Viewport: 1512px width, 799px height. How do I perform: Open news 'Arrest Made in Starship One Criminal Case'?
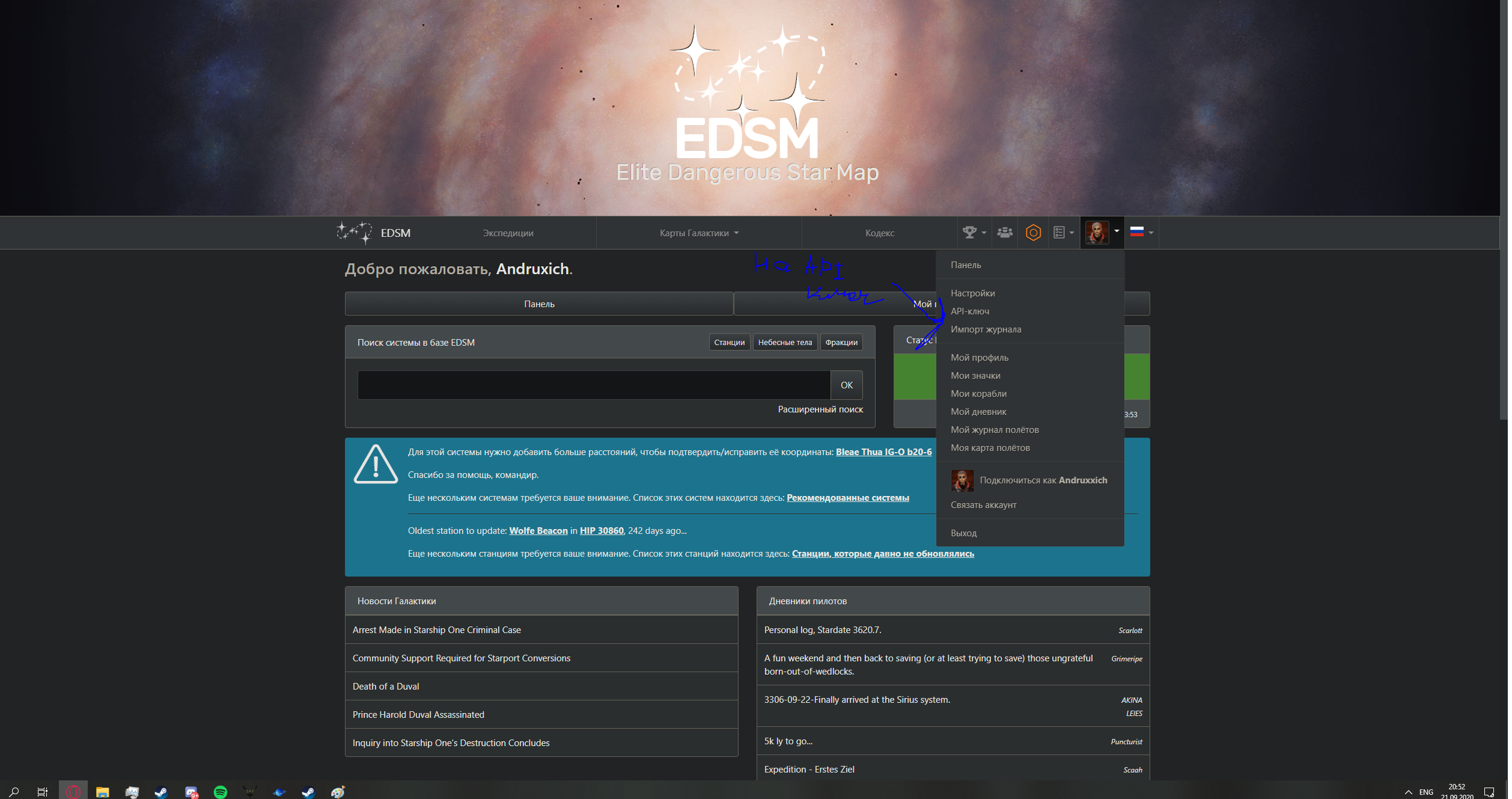coord(437,630)
